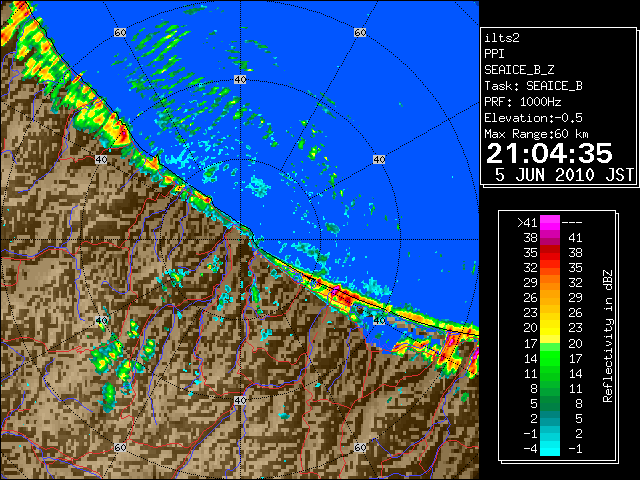Image resolution: width=640 pixels, height=480 pixels.
Task: Click the '>41' legend label
Action: (x=527, y=222)
